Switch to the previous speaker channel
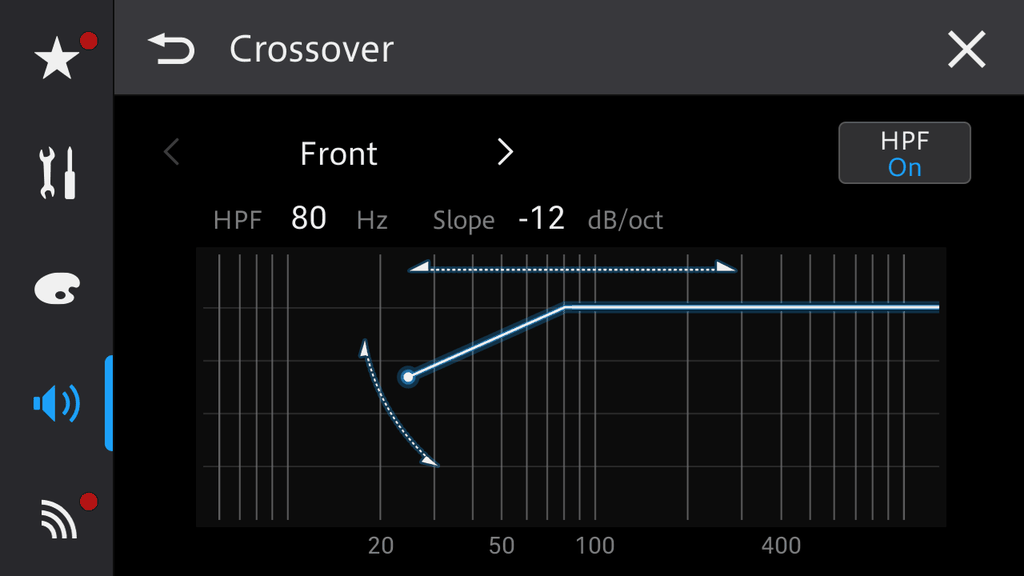The width and height of the screenshot is (1024, 576). click(x=172, y=153)
